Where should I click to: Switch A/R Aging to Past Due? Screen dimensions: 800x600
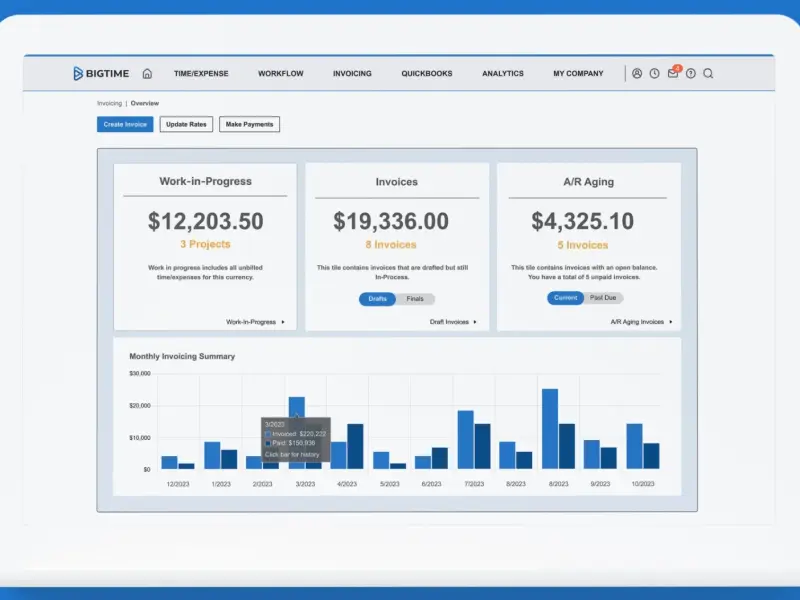point(603,298)
